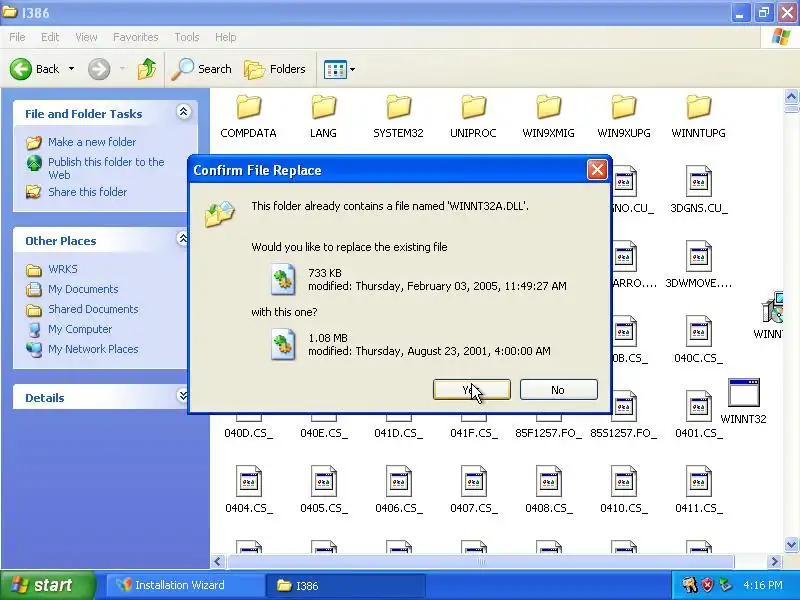Open the Help menu
This screenshot has height=600, width=800.
[226, 37]
